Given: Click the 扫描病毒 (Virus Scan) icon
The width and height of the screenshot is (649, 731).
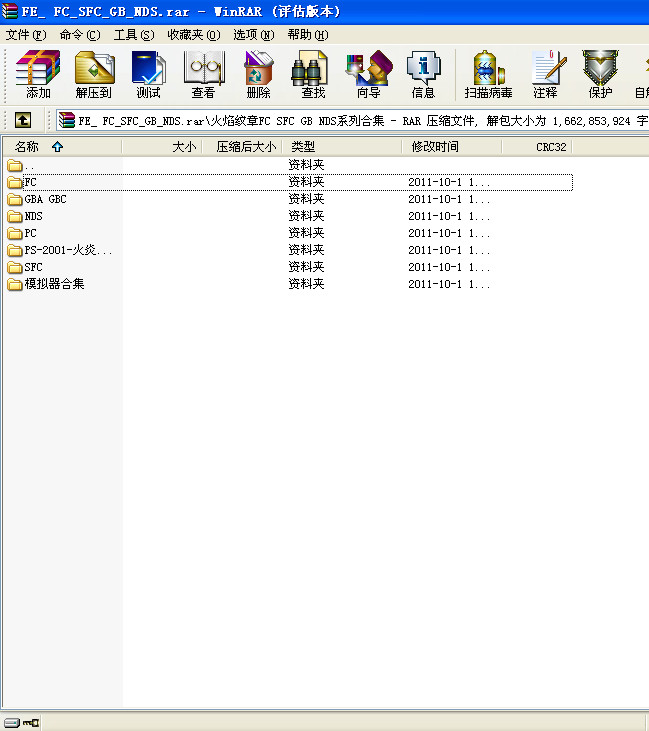Looking at the screenshot, I should point(488,75).
